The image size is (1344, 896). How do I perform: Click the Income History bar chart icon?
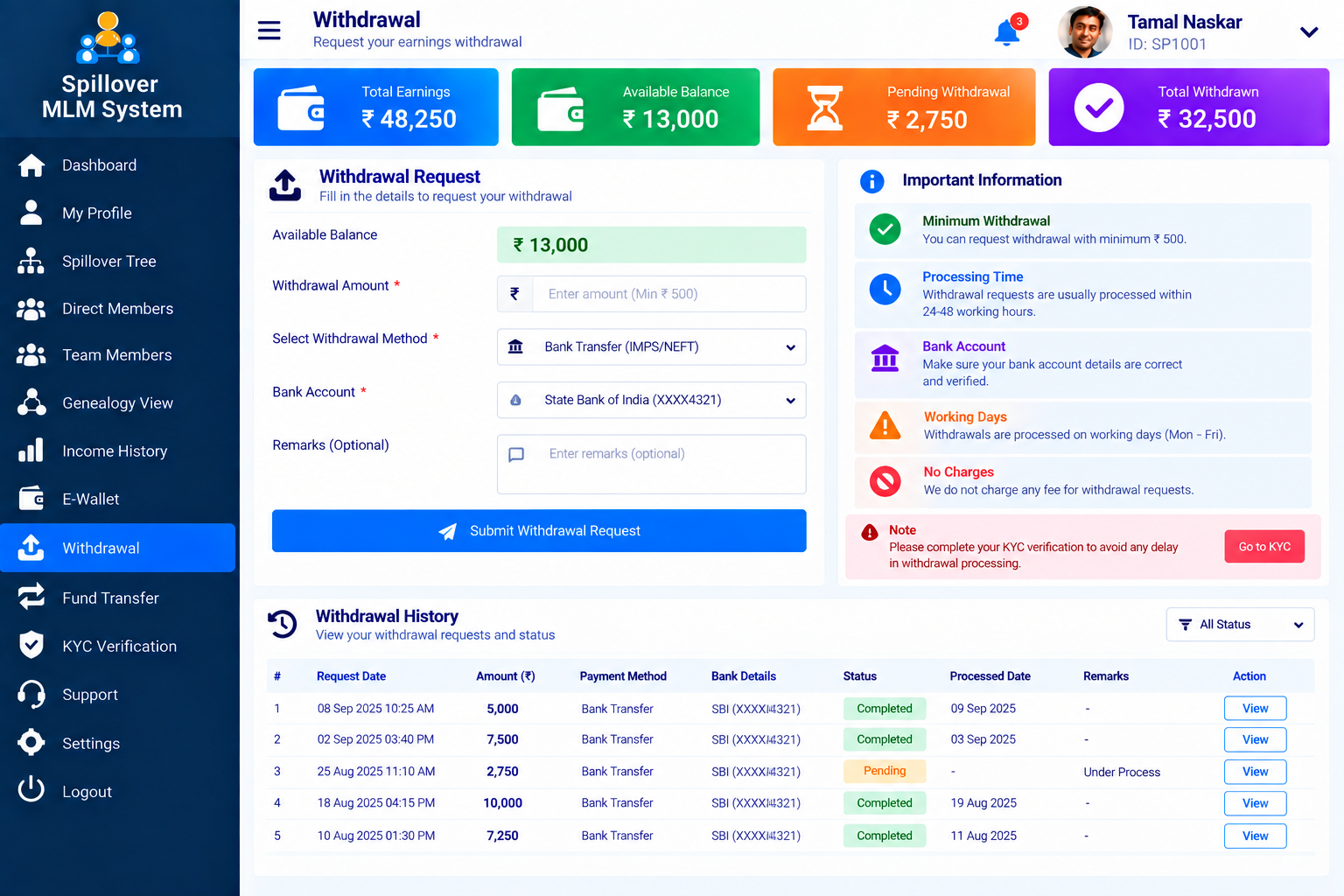[31, 451]
